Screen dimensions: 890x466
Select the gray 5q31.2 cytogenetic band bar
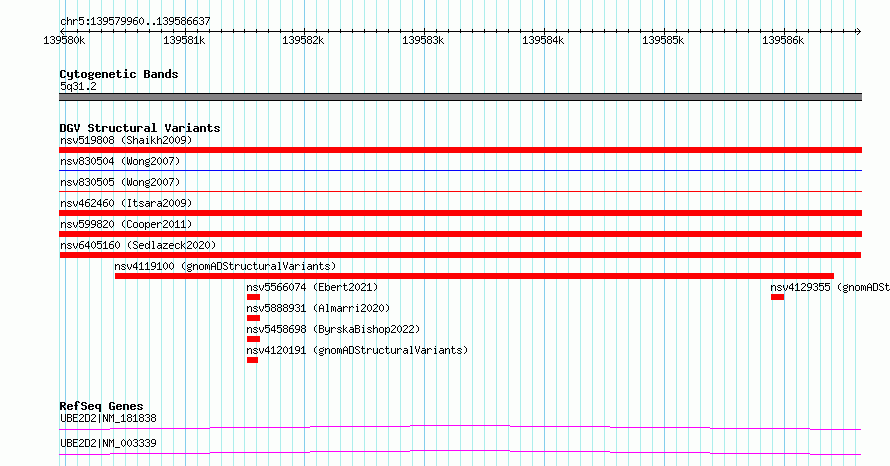click(460, 97)
